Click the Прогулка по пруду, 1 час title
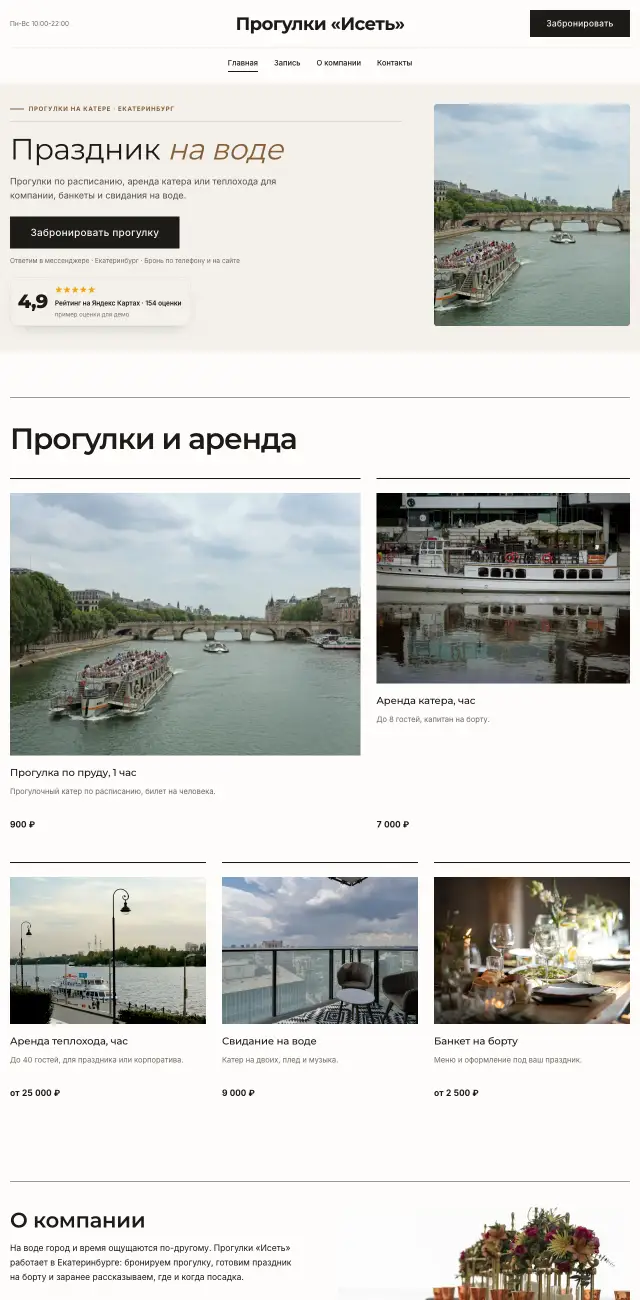The height and width of the screenshot is (1300, 640). pyautogui.click(x=73, y=773)
